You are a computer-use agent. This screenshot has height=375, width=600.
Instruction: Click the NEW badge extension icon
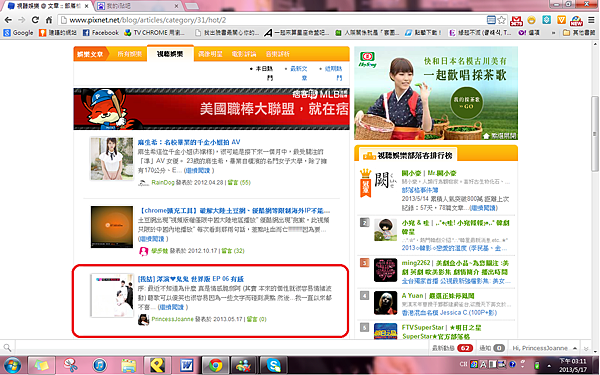point(576,20)
